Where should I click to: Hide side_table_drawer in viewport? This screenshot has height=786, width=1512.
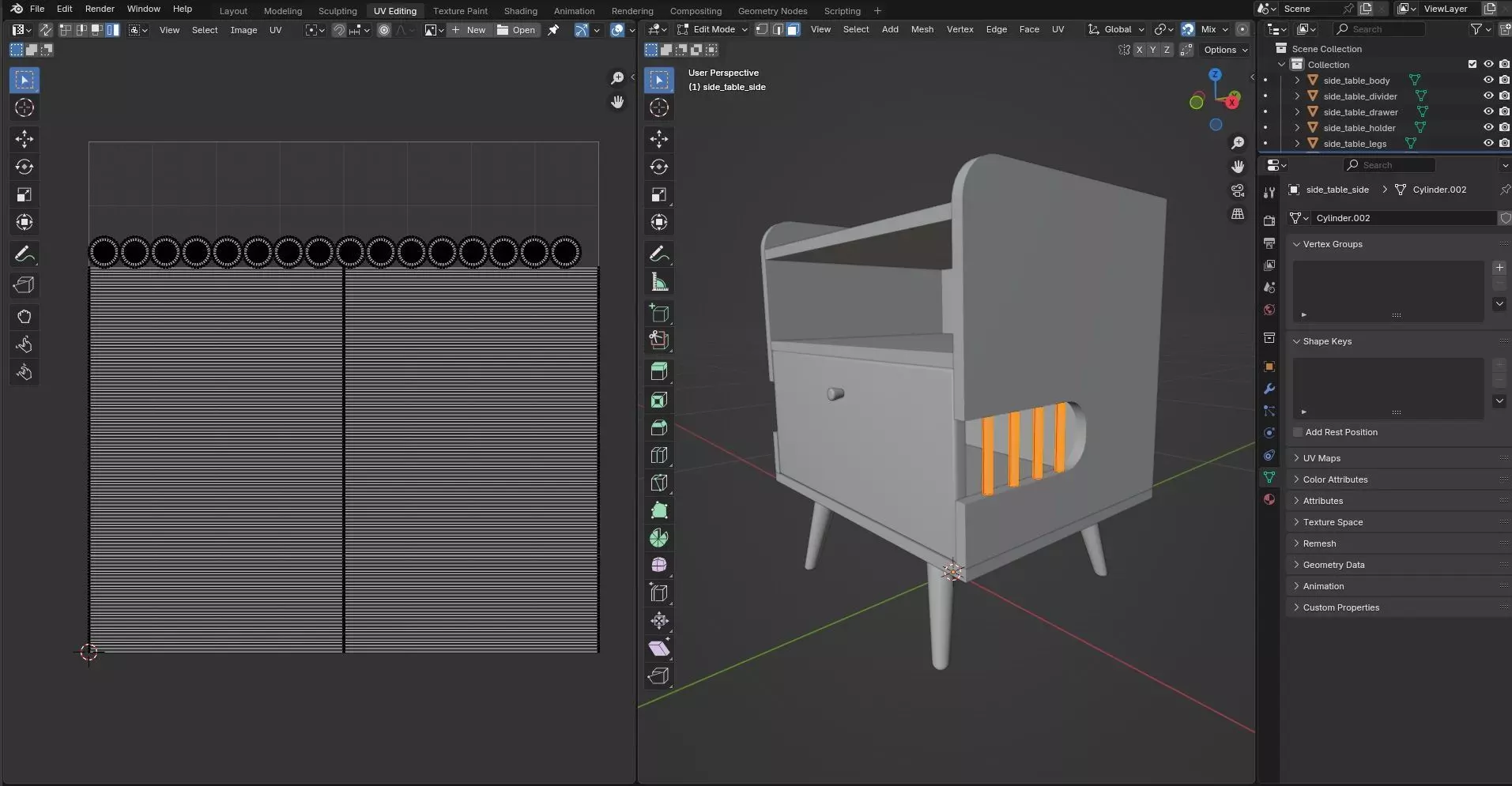click(x=1488, y=111)
